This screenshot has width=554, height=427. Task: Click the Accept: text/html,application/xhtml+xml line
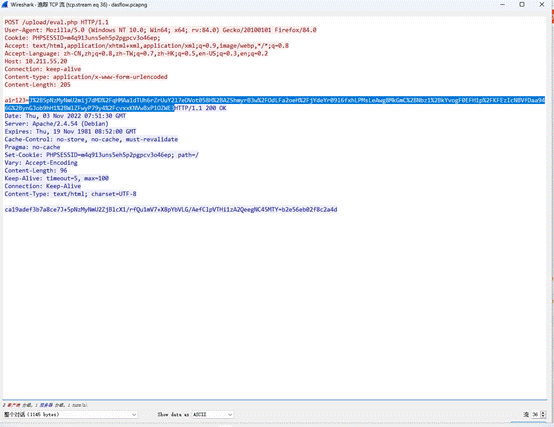point(147,46)
